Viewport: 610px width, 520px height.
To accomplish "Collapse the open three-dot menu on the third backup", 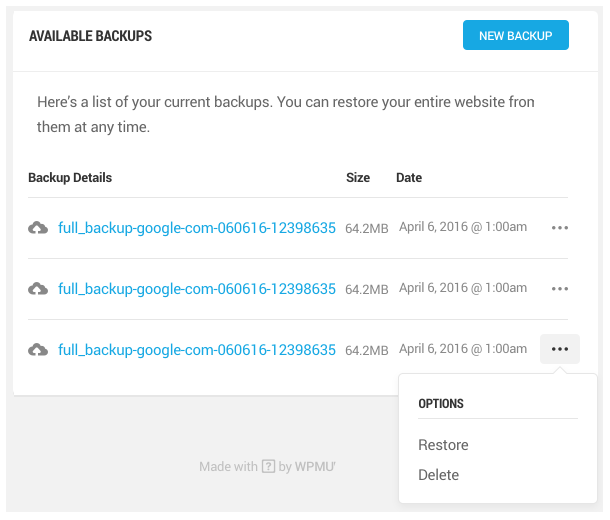I will click(560, 349).
